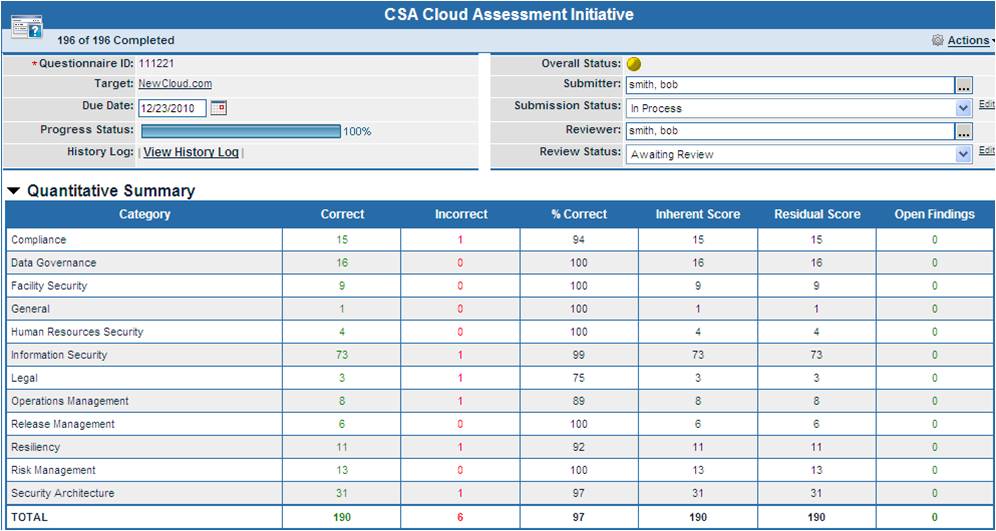Click the Submitter text field

pos(790,86)
